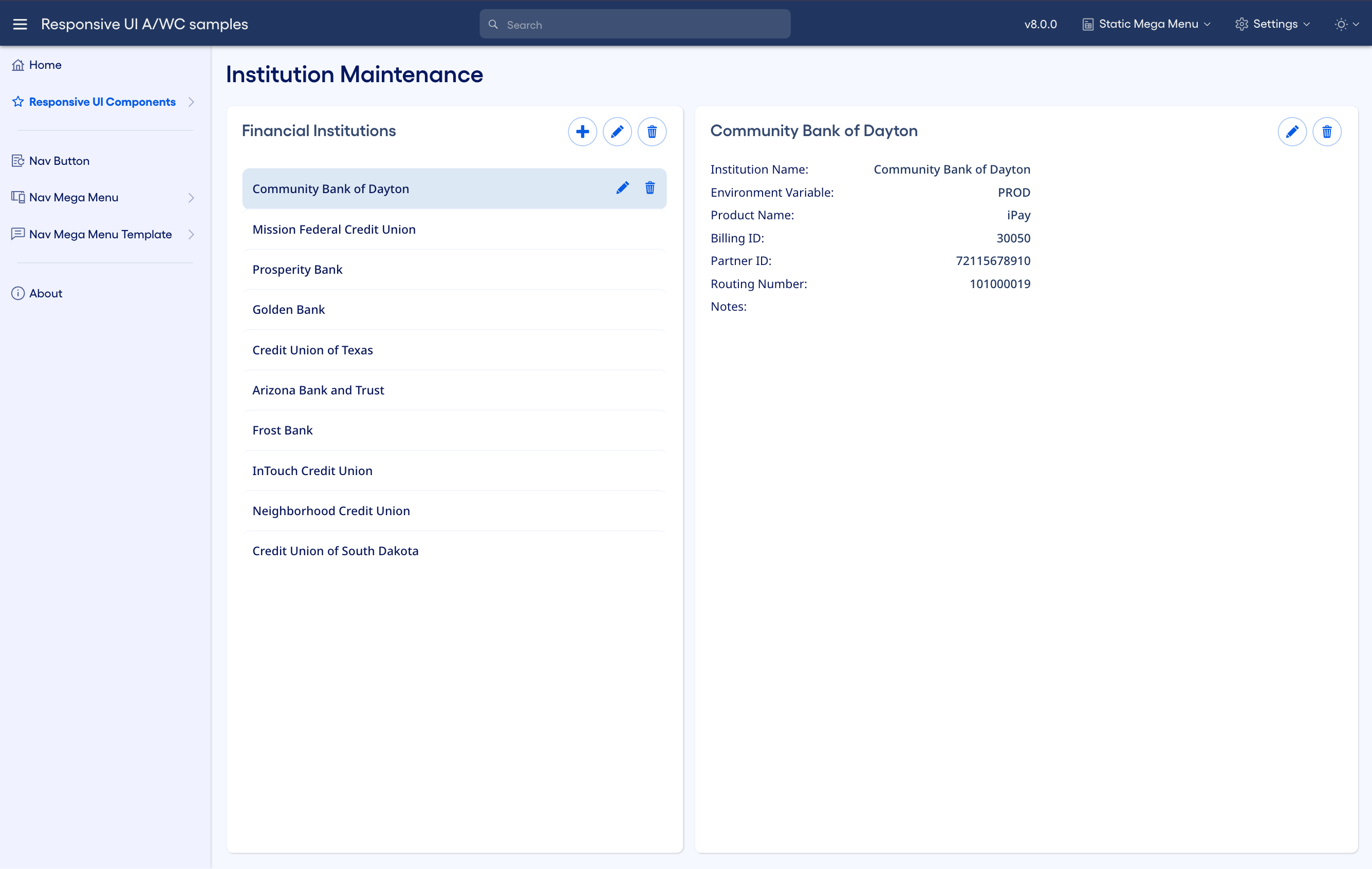
Task: Open the Nav Button sidebar item
Action: point(59,161)
